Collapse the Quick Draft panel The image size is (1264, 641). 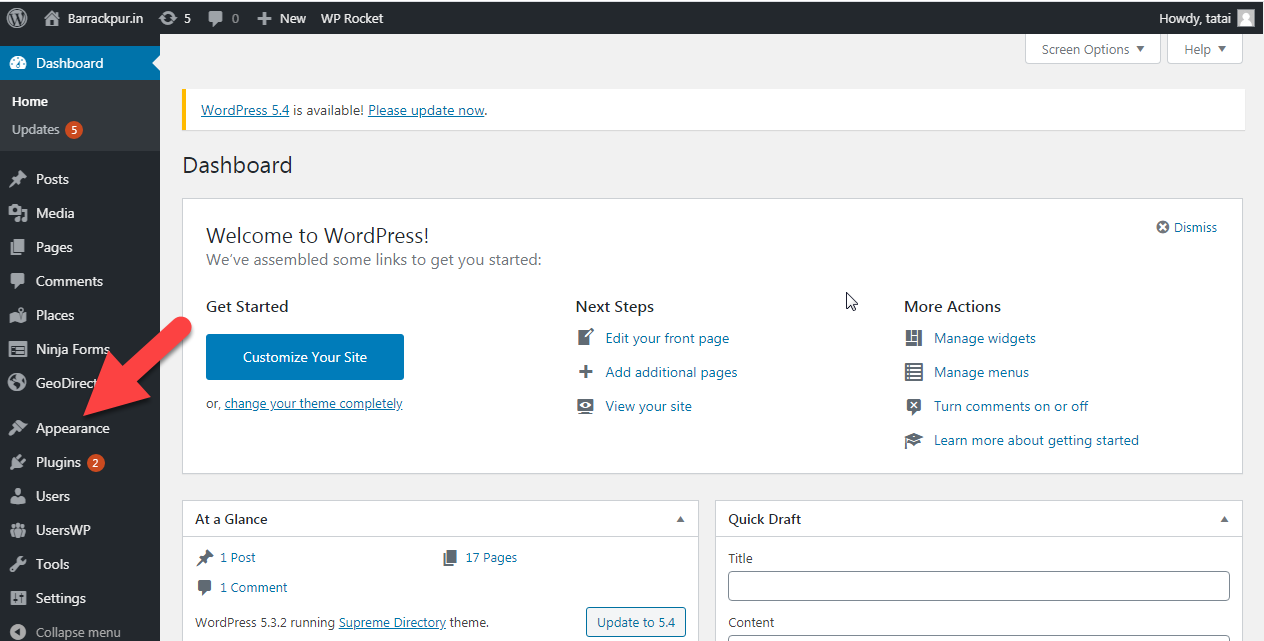(x=1223, y=518)
